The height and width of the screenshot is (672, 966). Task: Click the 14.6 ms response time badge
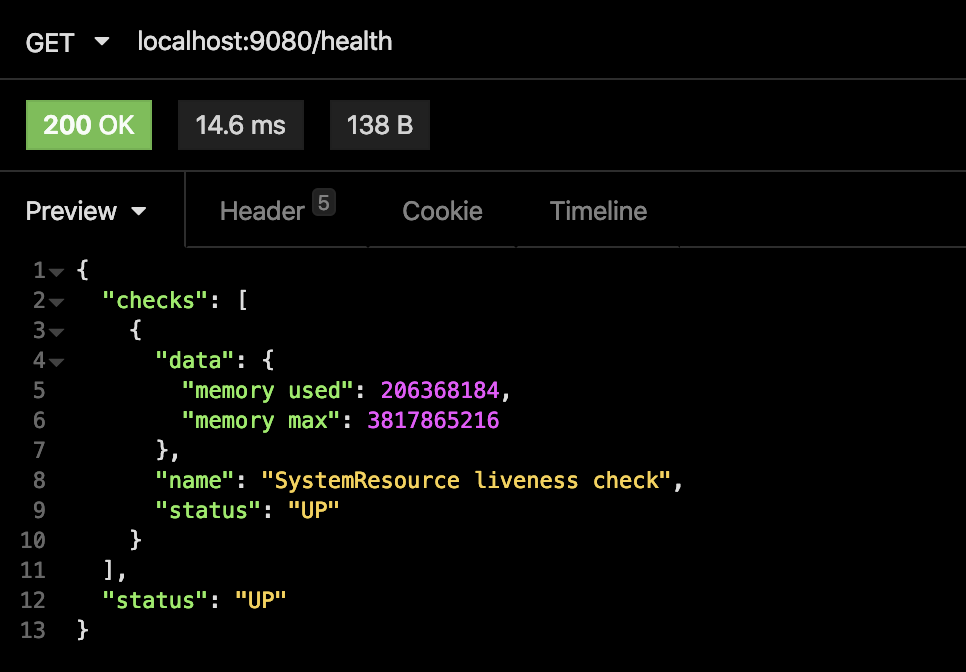[240, 125]
